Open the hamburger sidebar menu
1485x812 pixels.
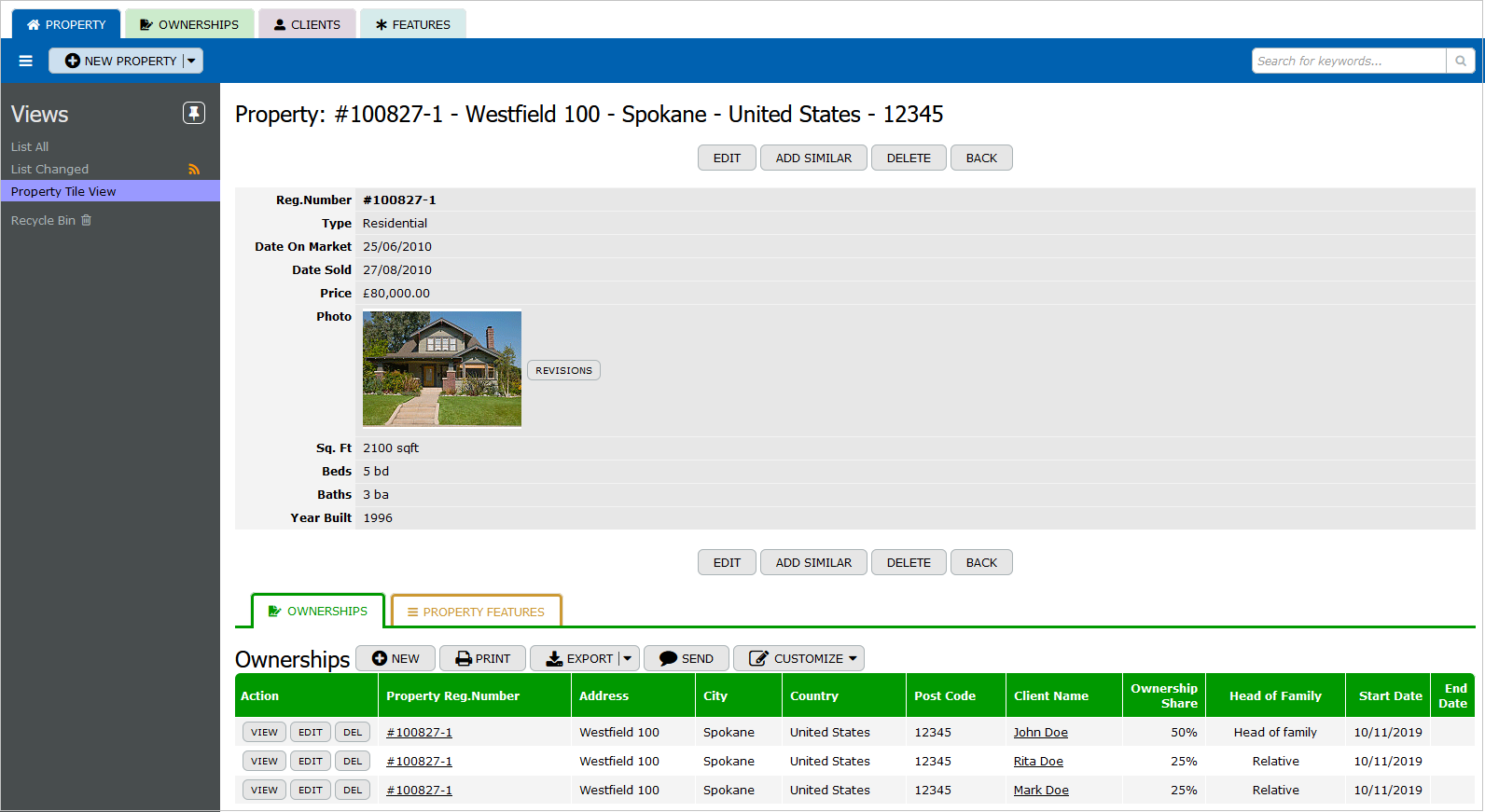(26, 61)
